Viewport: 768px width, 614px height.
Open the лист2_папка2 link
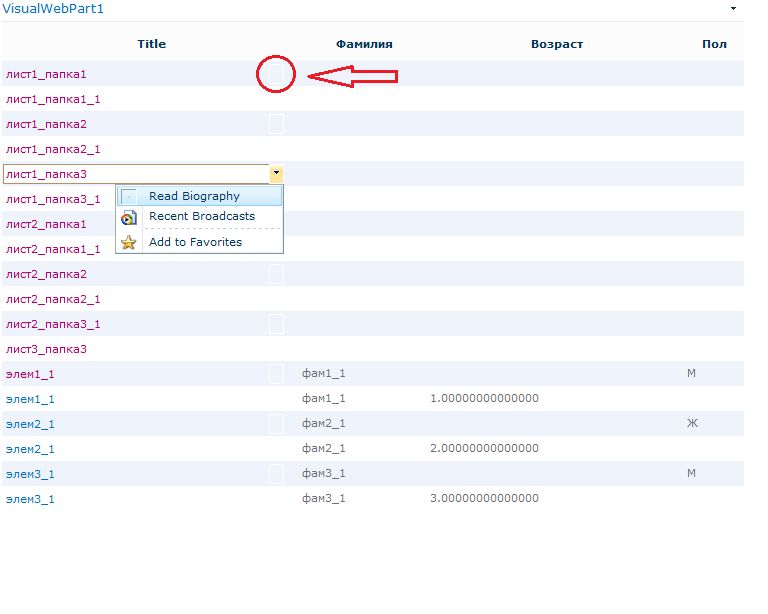[46, 274]
